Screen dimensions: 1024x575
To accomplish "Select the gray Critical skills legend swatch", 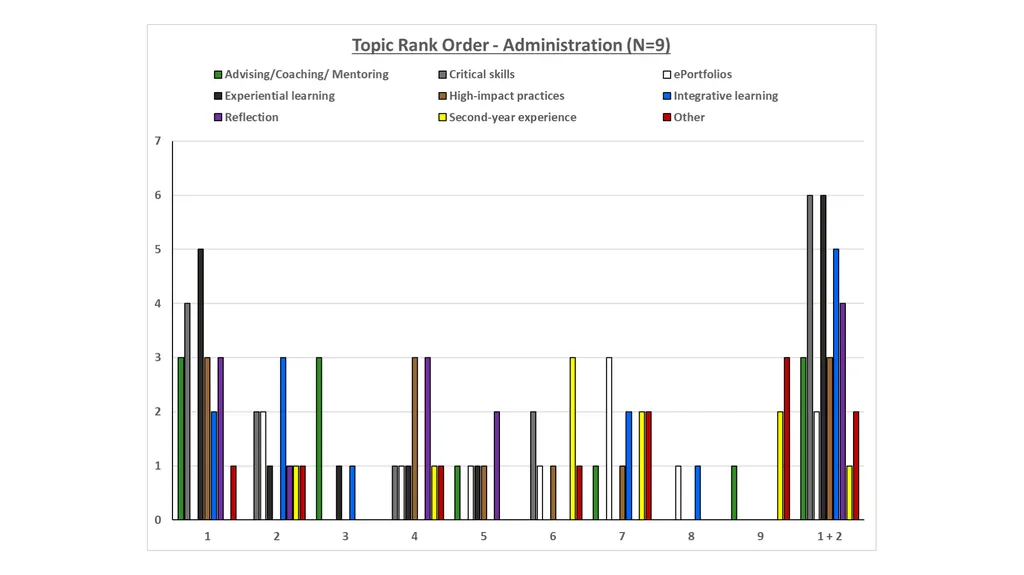I will [442, 75].
